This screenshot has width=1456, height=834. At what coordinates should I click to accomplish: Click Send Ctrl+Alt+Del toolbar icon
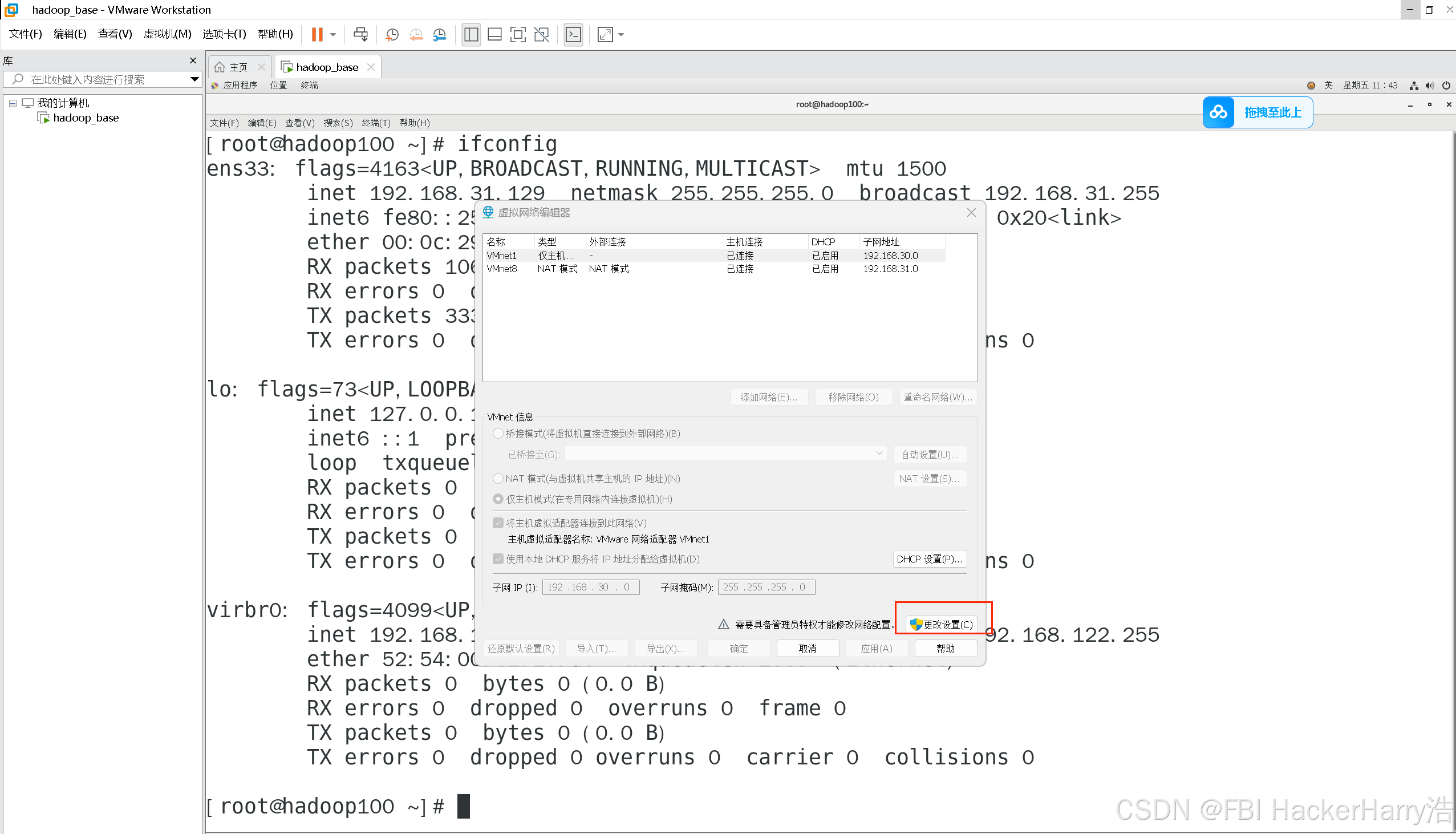tap(360, 34)
